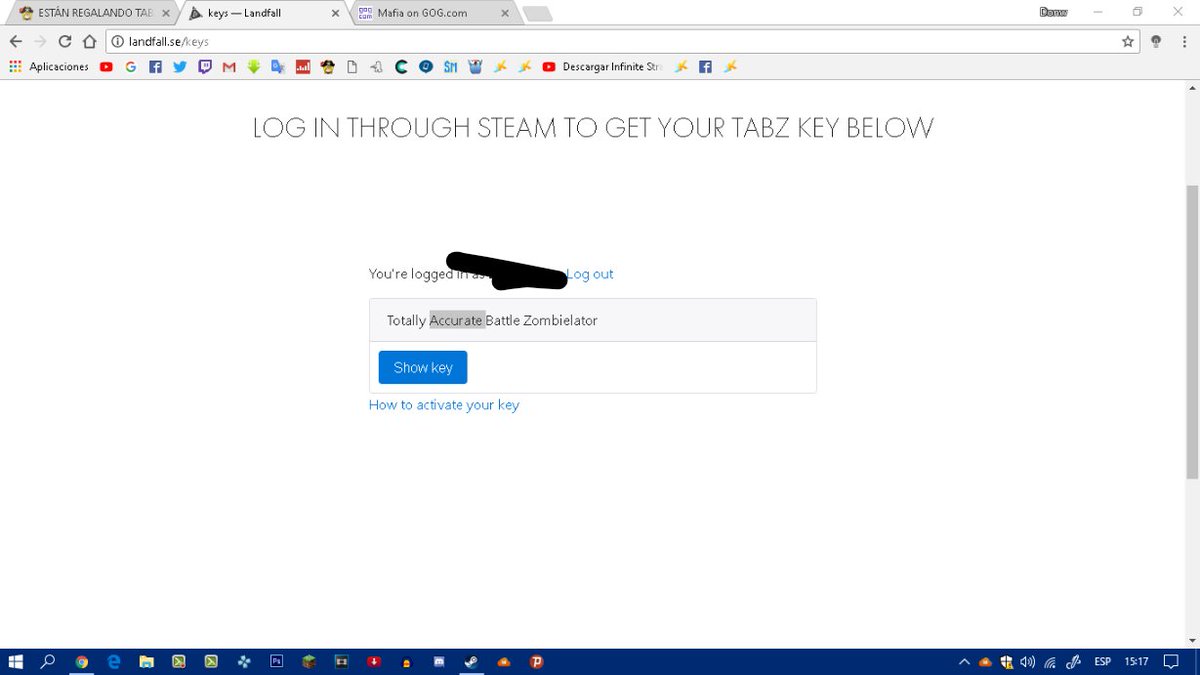The image size is (1200, 675).
Task: Switch to the Mafia on GOG.com tab
Action: (x=430, y=13)
